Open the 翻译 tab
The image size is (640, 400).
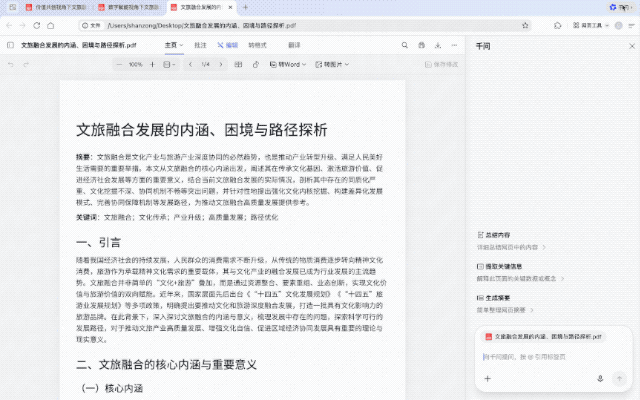(x=293, y=45)
